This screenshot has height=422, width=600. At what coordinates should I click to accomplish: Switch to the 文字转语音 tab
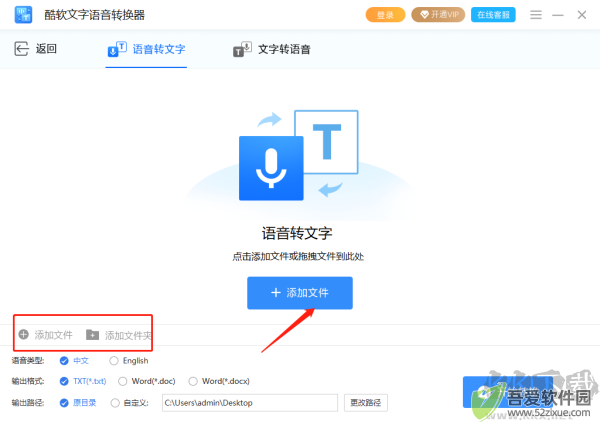pyautogui.click(x=272, y=49)
